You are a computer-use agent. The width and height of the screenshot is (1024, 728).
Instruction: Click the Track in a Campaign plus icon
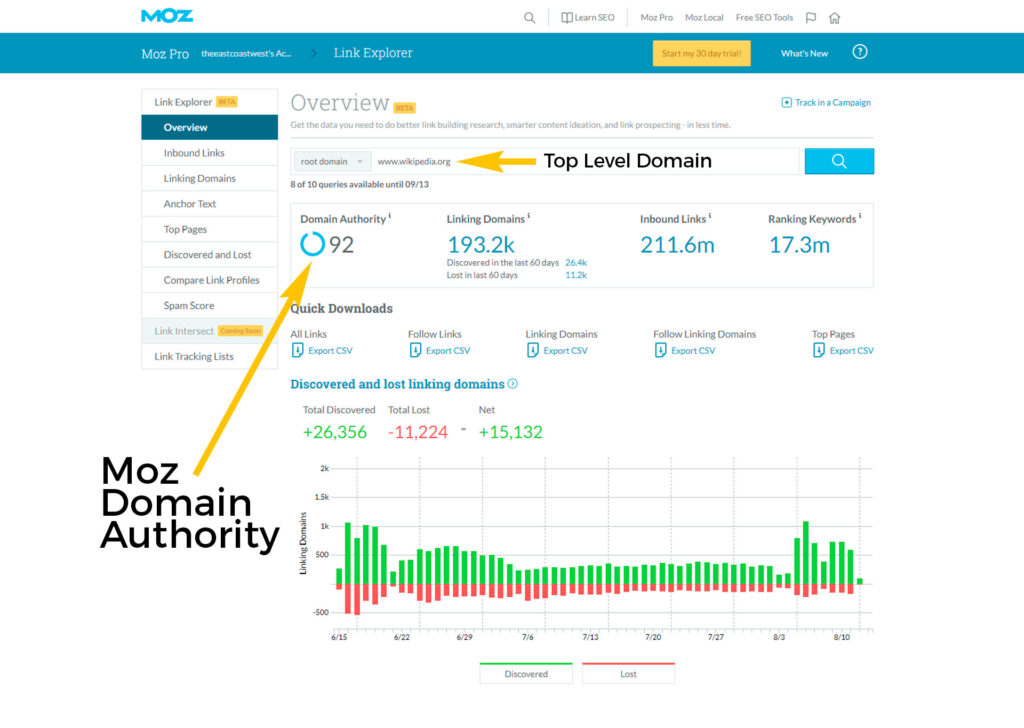[786, 103]
